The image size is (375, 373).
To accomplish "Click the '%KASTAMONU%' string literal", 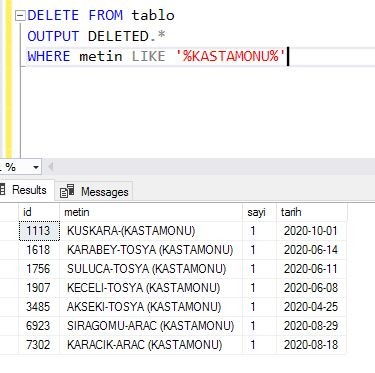I will [x=231, y=56].
